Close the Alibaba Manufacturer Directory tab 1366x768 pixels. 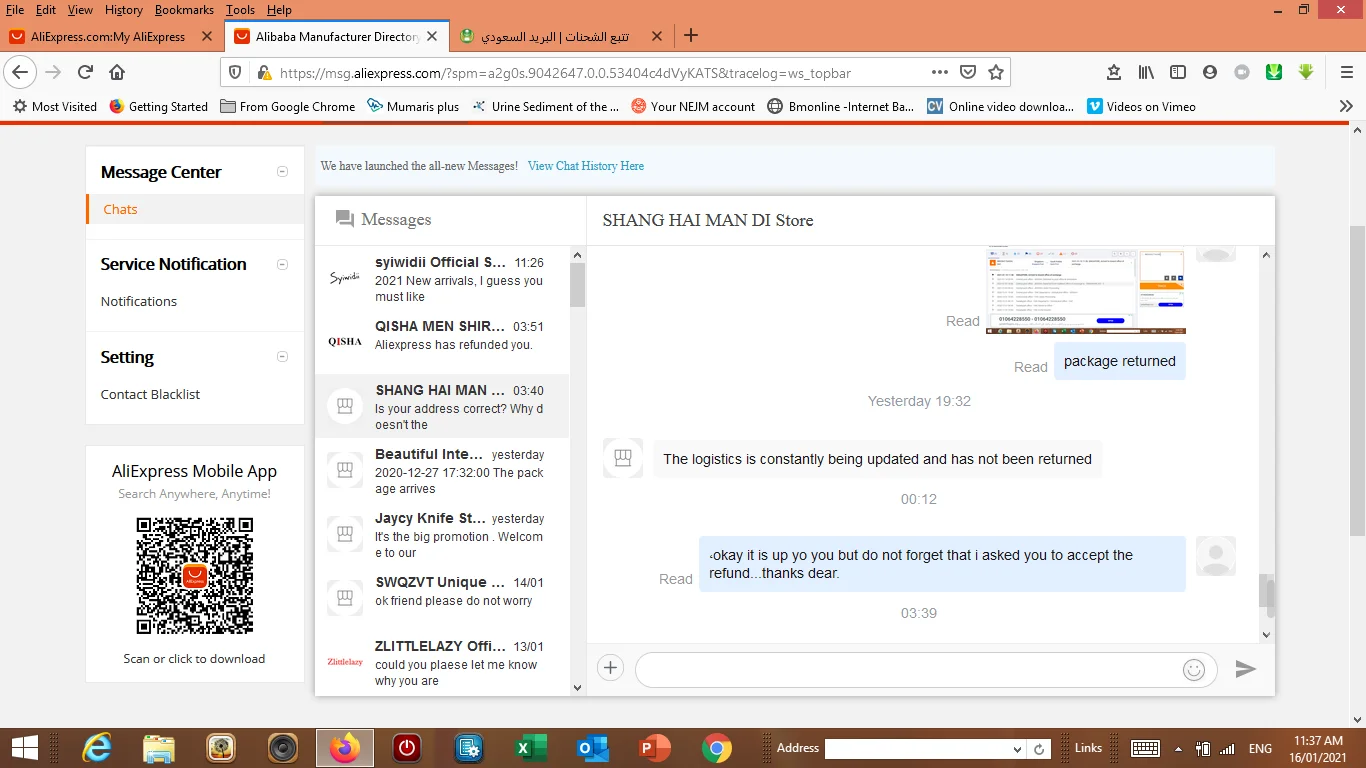432,36
